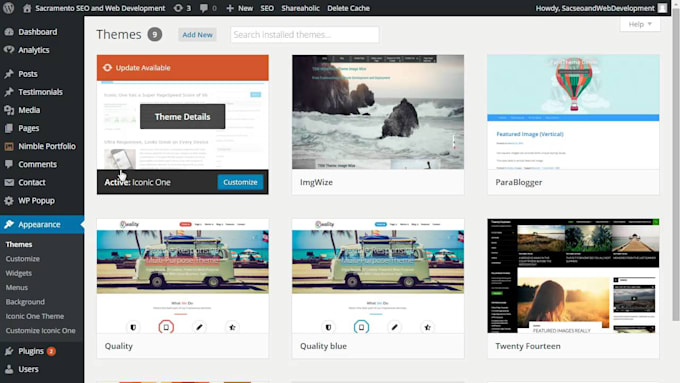Viewport: 680px width, 383px height.
Task: Select the Quality blue theme thumbnail
Action: point(378,276)
